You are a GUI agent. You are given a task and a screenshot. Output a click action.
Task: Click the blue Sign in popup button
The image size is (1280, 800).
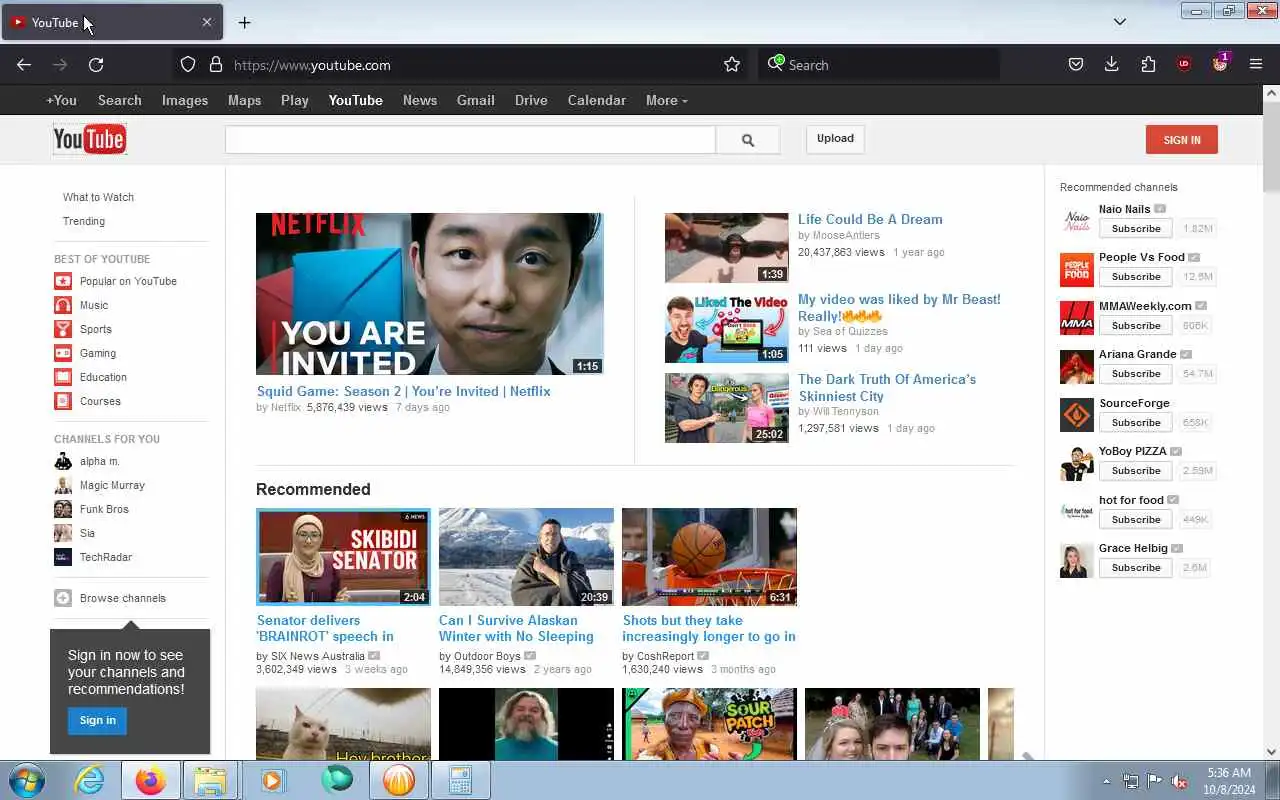[x=98, y=720]
